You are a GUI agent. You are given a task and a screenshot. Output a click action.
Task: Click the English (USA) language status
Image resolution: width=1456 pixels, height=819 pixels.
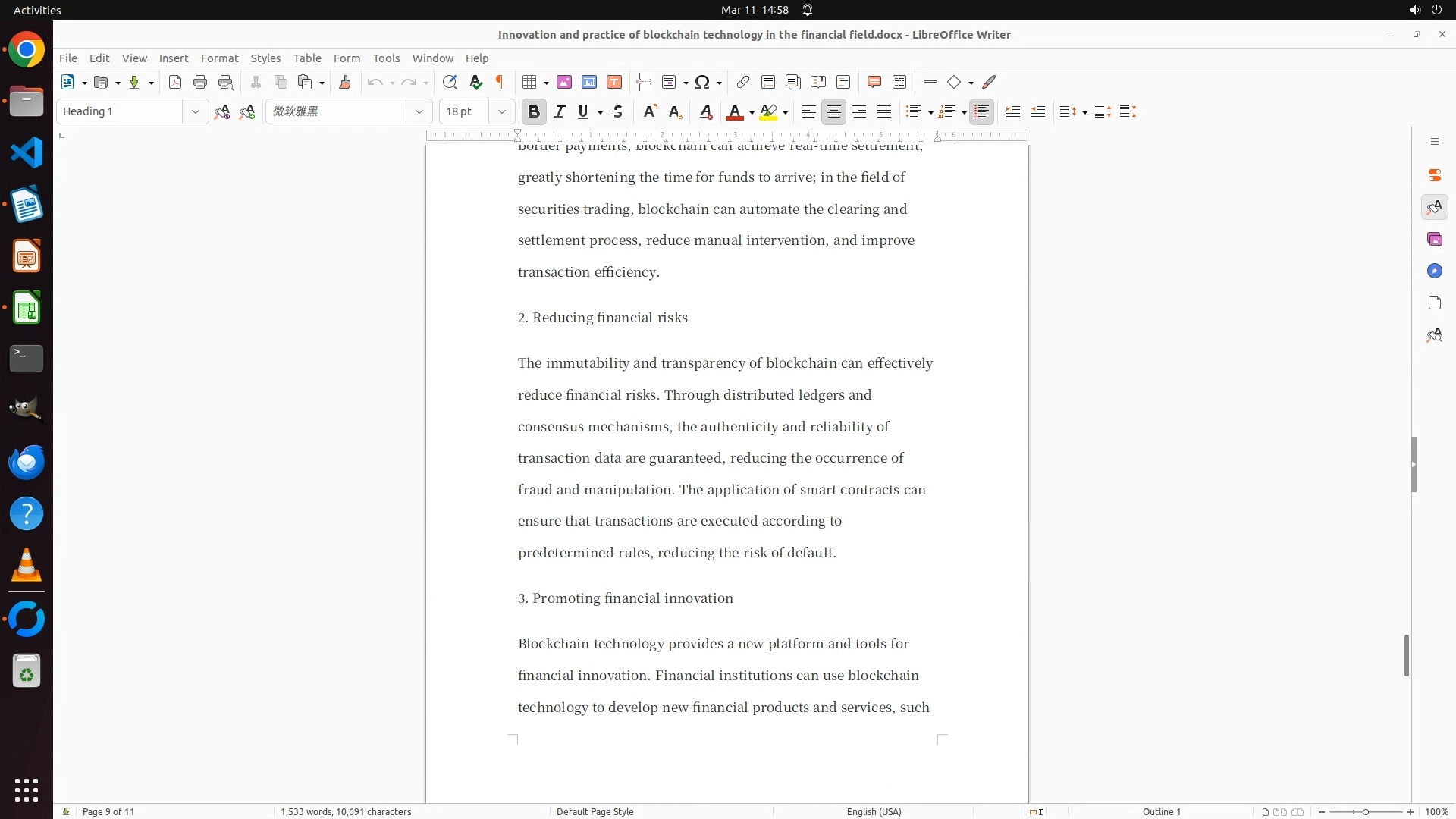(x=874, y=811)
